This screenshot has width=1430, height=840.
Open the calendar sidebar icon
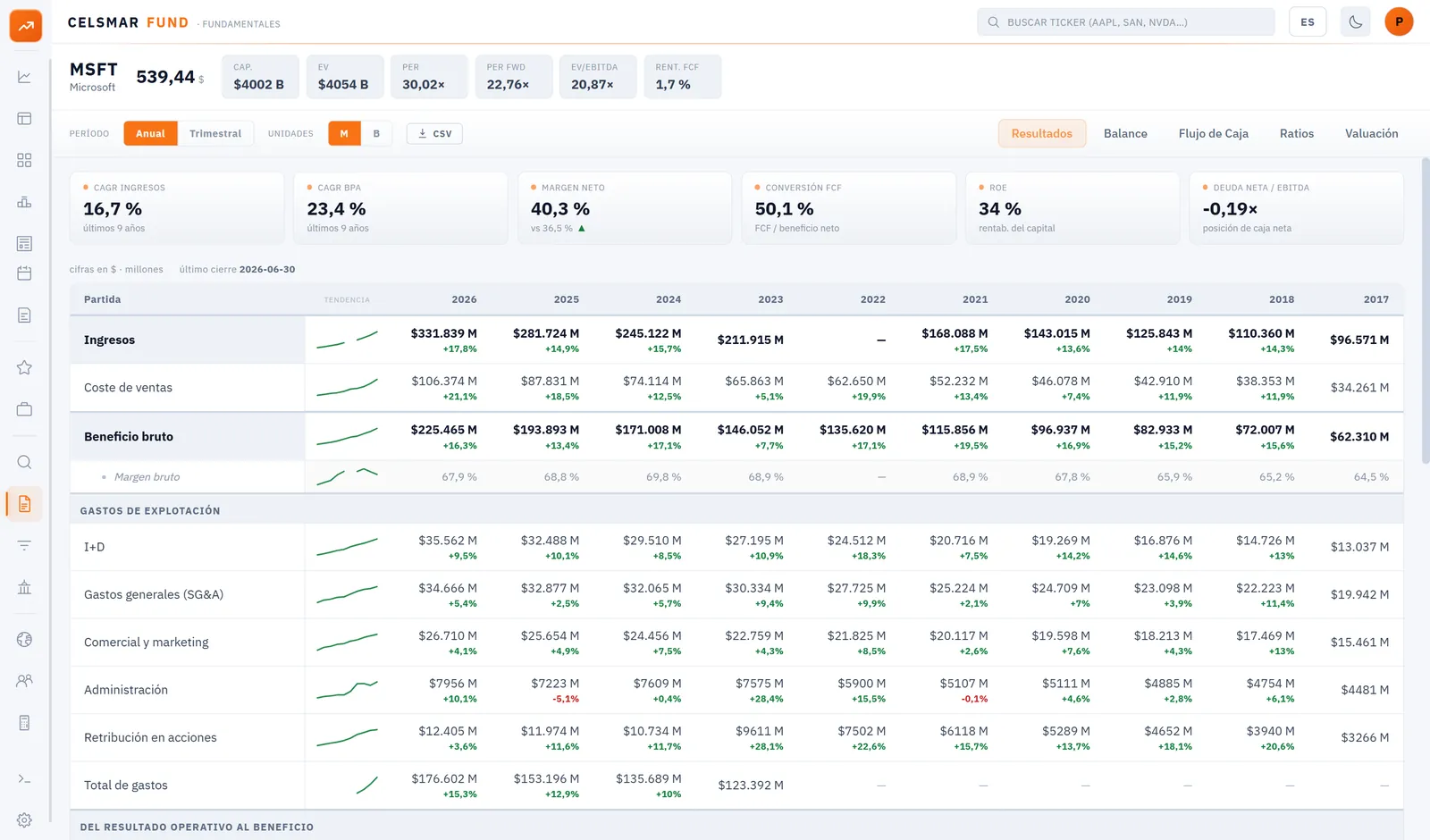click(x=24, y=273)
